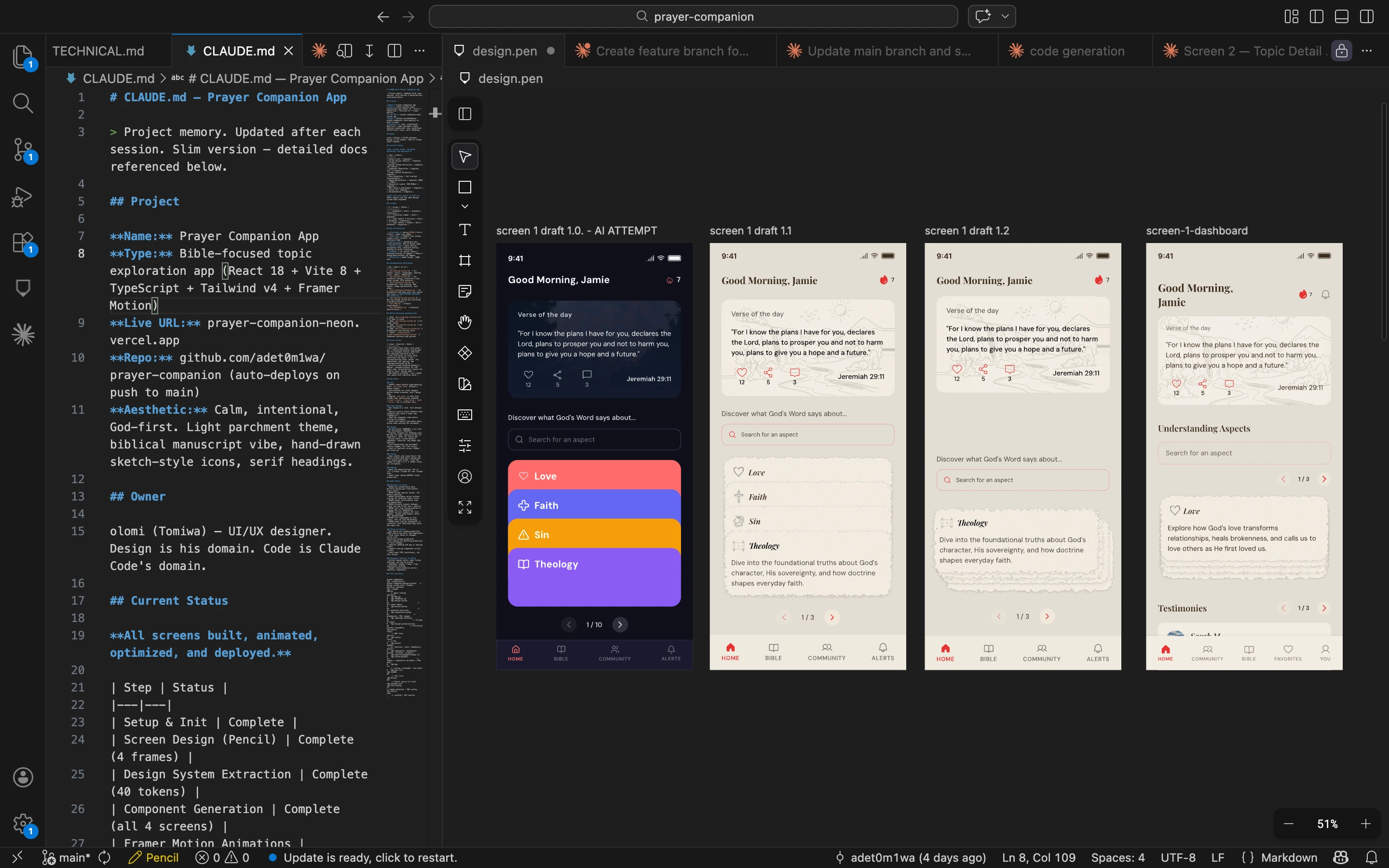Switch to the TECHNICAL.md tab

click(x=98, y=51)
